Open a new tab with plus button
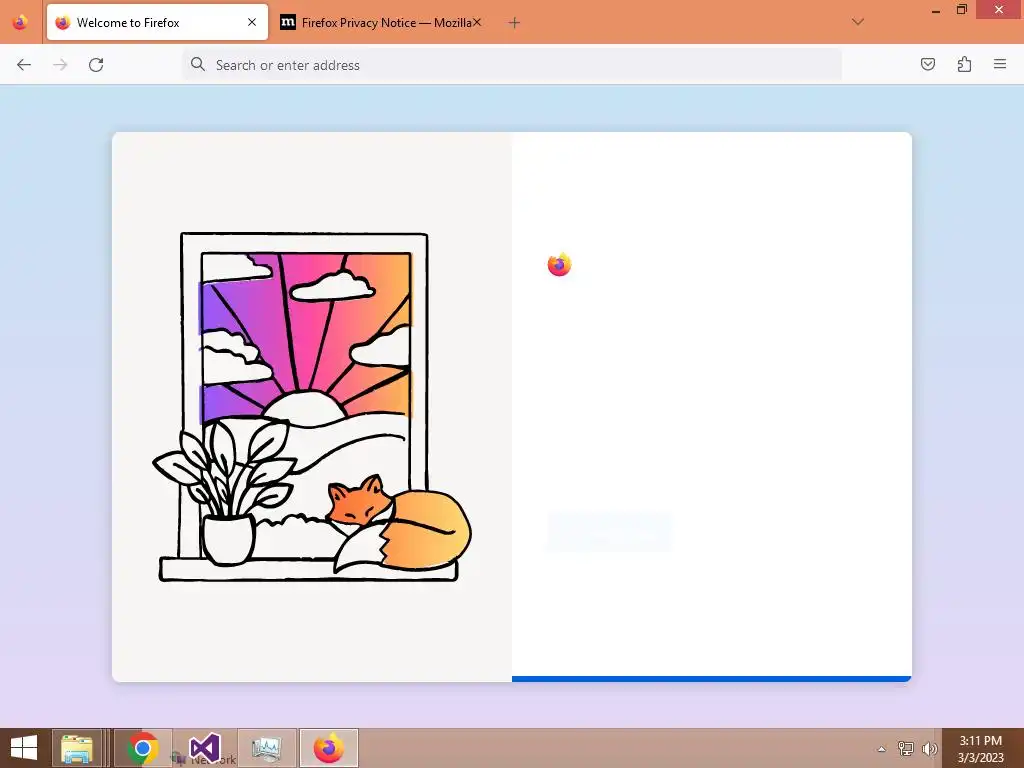1024x768 pixels. pos(515,23)
